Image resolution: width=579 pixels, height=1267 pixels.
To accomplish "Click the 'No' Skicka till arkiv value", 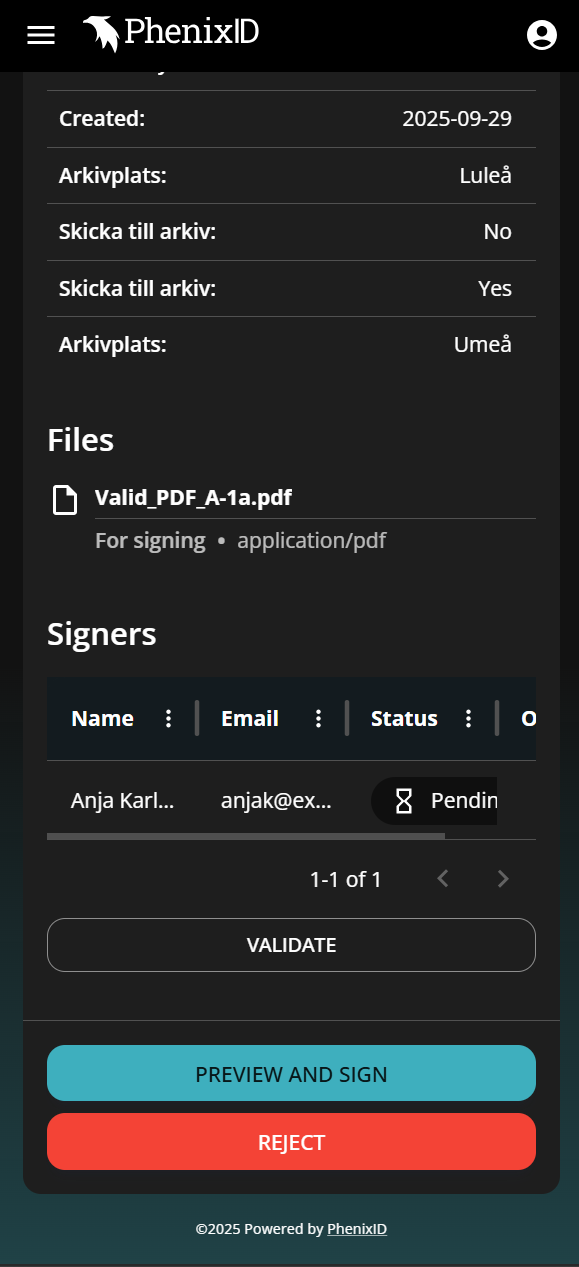I will coord(498,232).
